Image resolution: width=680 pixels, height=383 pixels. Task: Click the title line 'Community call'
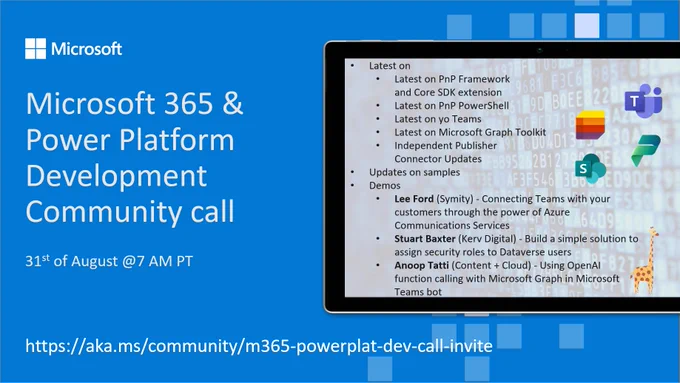pos(130,211)
